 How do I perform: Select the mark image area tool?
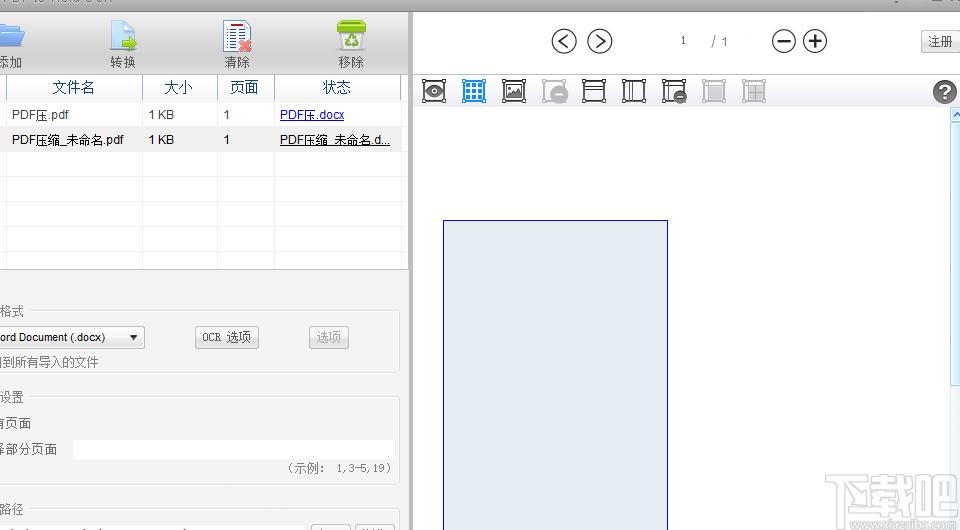point(514,91)
